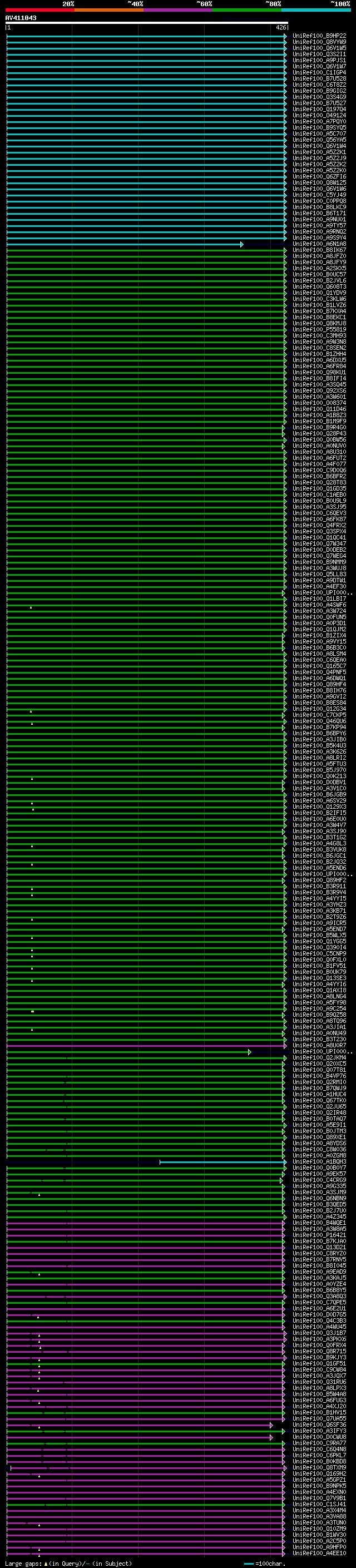The image size is (356, 1568).
Task: Click the UniRef100_B6T171 label
Action: 319,213
